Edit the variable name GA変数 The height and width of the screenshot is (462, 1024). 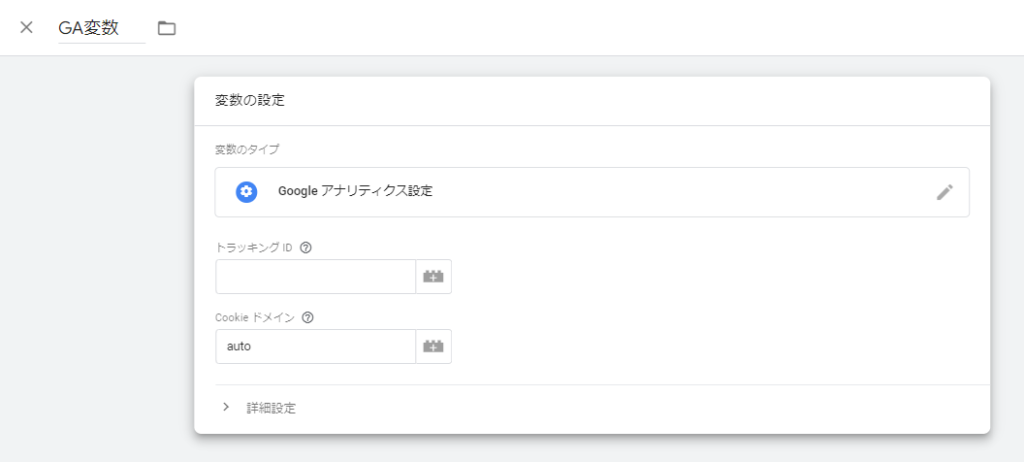[x=102, y=28]
